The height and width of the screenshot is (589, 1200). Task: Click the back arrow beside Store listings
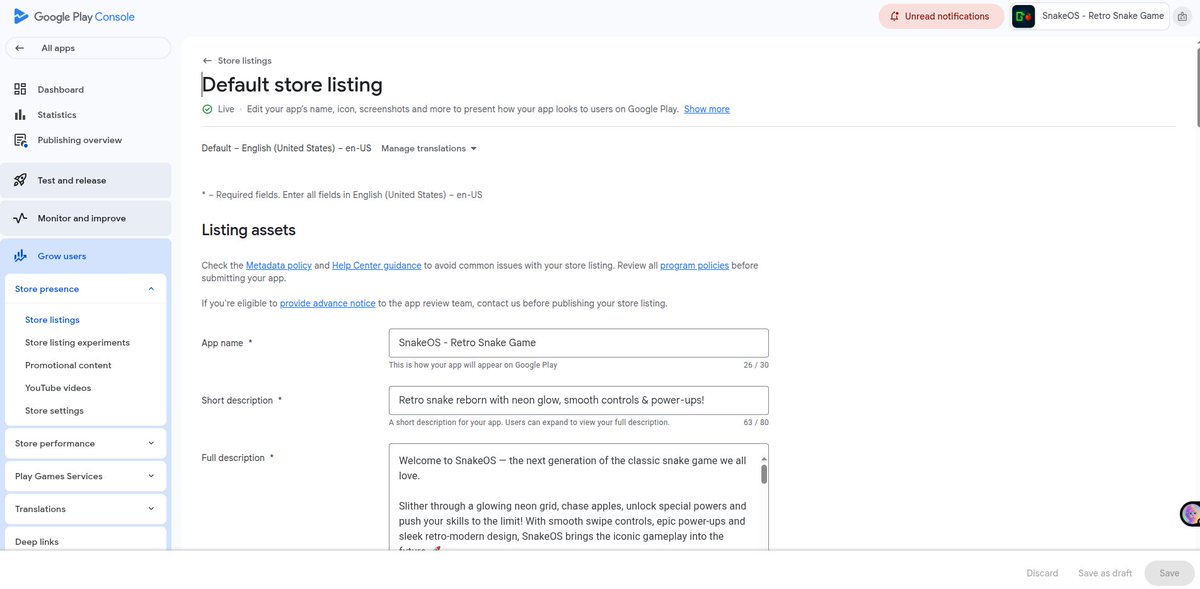pyautogui.click(x=207, y=61)
